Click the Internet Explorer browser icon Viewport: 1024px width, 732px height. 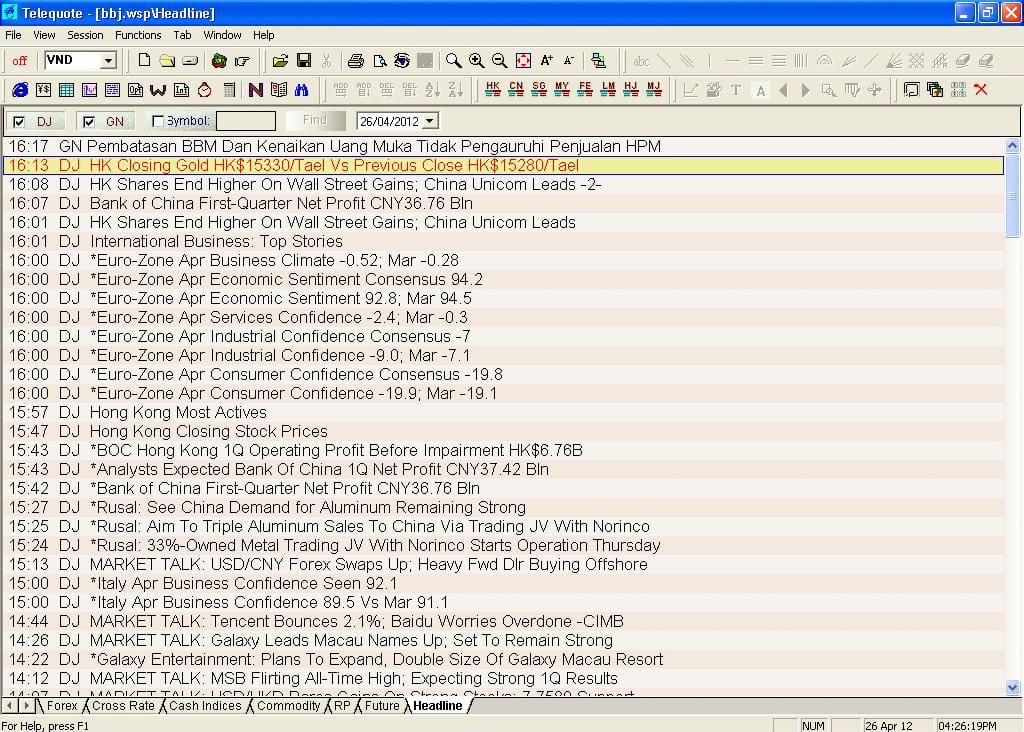[19, 90]
